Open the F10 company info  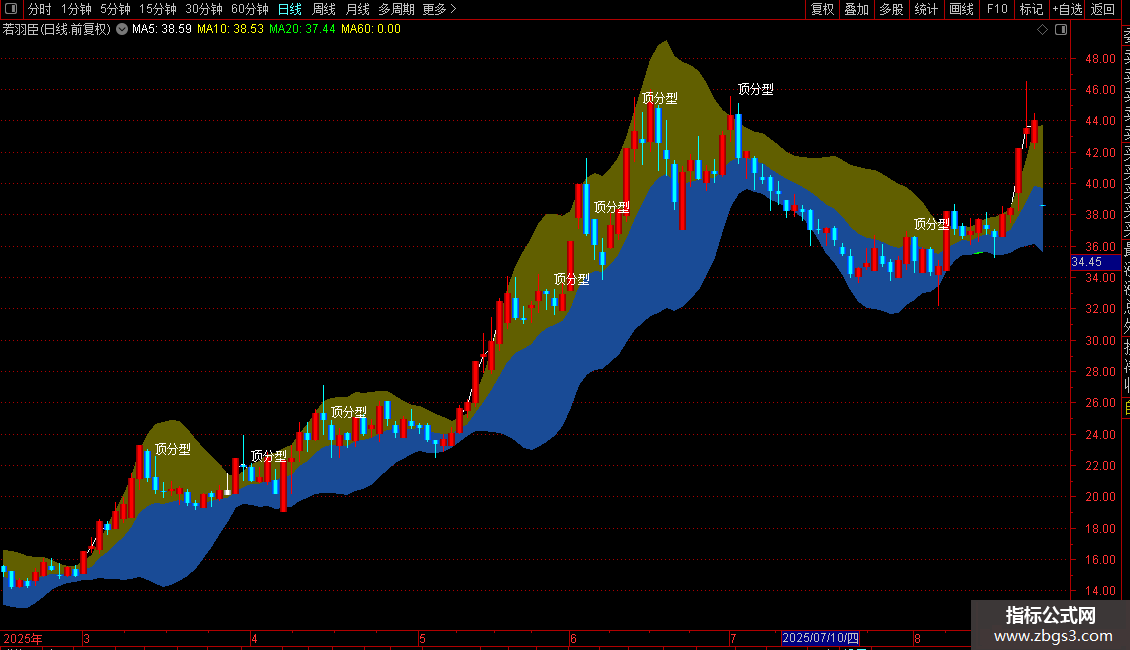[x=997, y=9]
